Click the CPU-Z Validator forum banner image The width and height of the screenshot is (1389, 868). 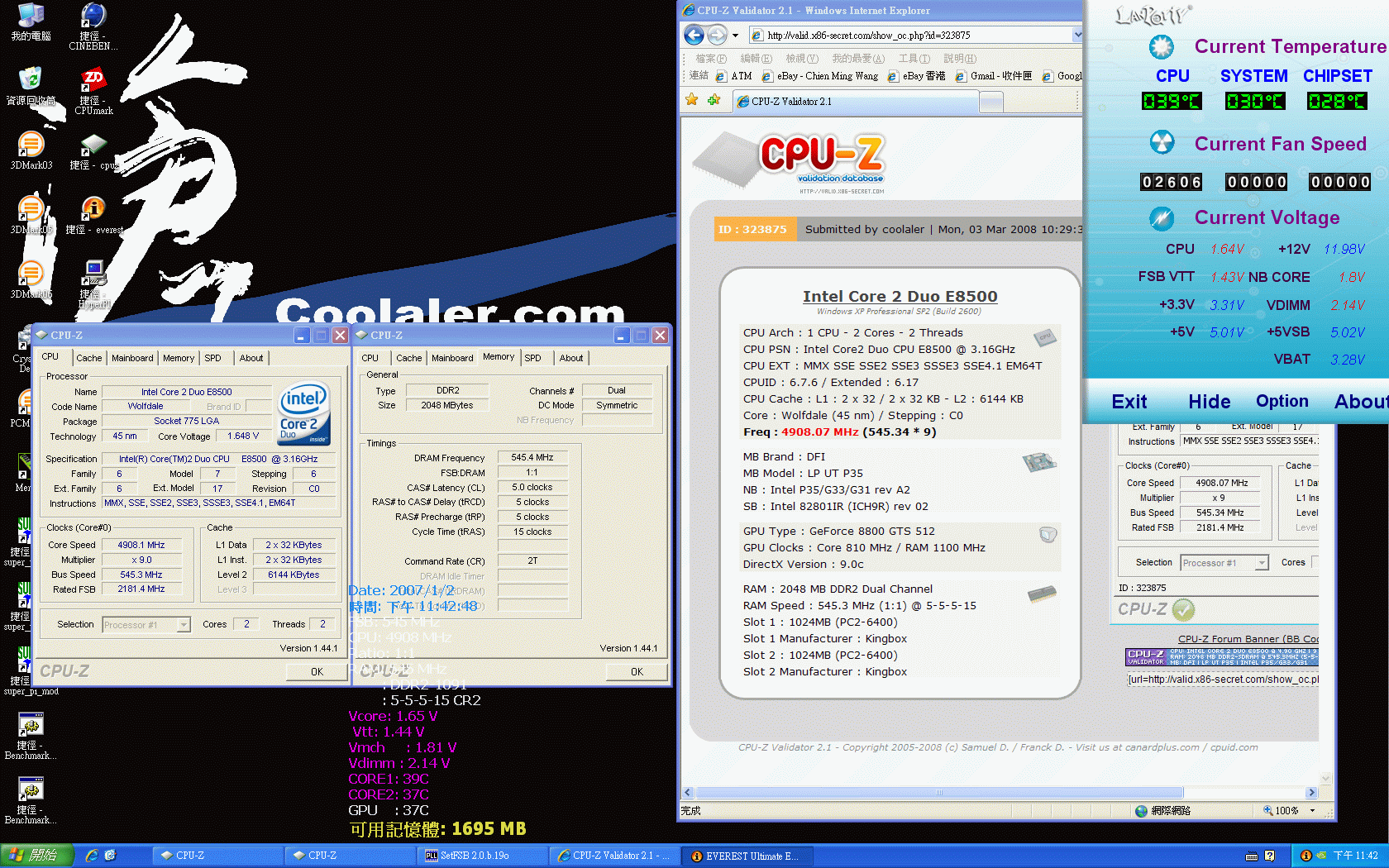[x=1222, y=657]
